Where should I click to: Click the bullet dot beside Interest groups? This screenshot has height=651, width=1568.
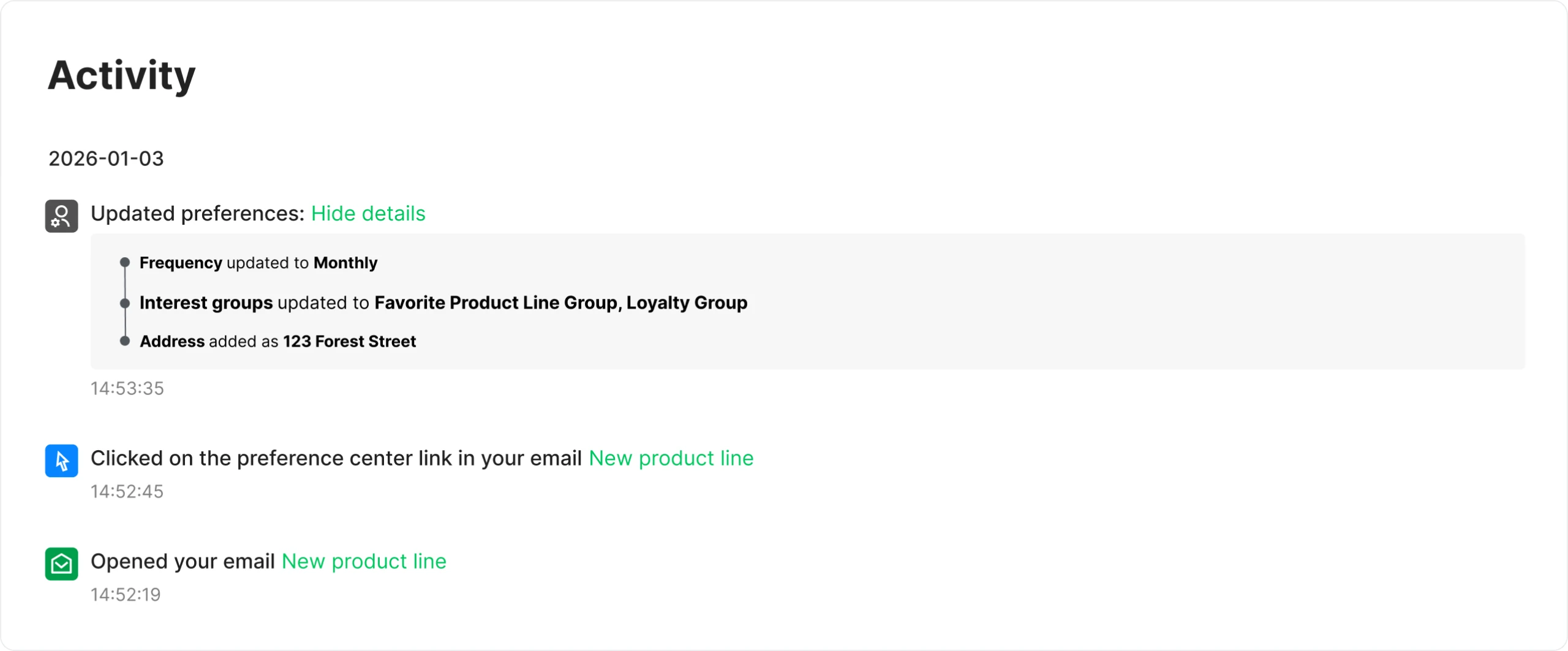(125, 303)
